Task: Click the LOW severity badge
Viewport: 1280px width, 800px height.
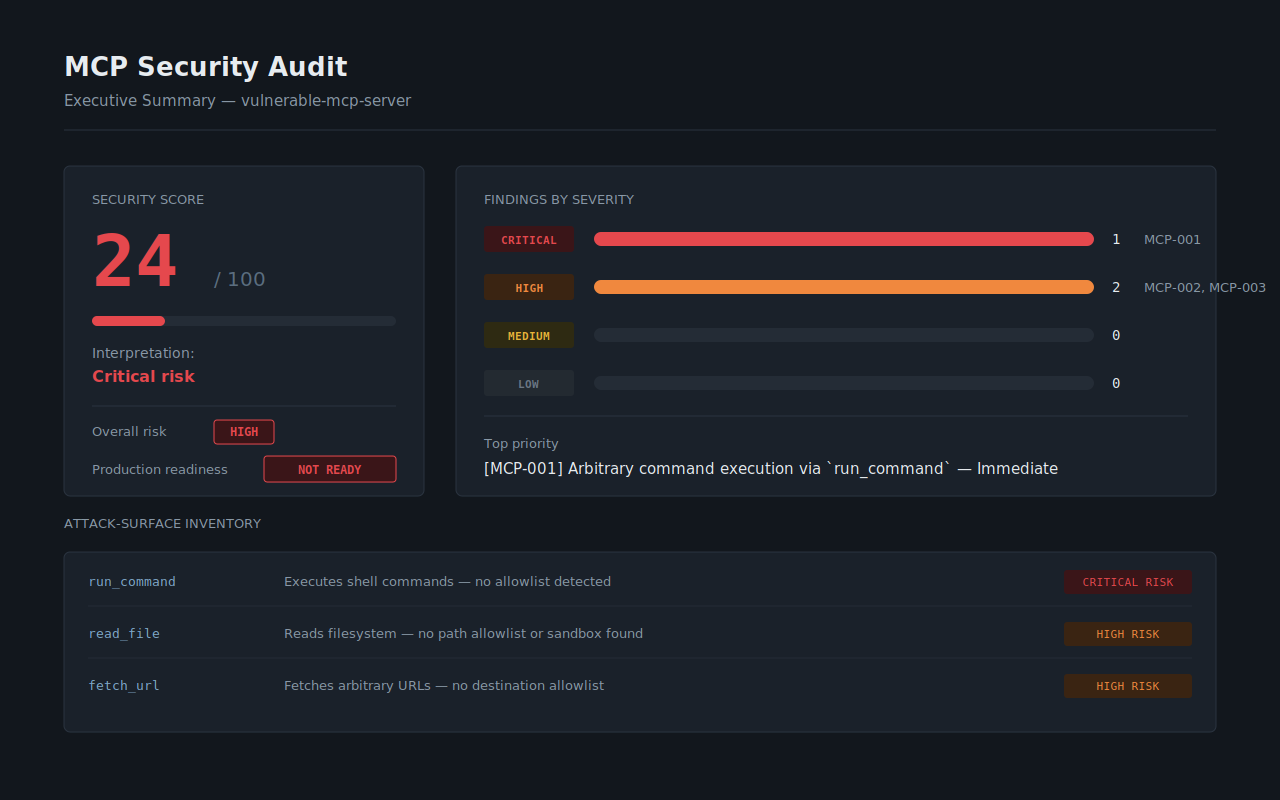Action: click(529, 383)
